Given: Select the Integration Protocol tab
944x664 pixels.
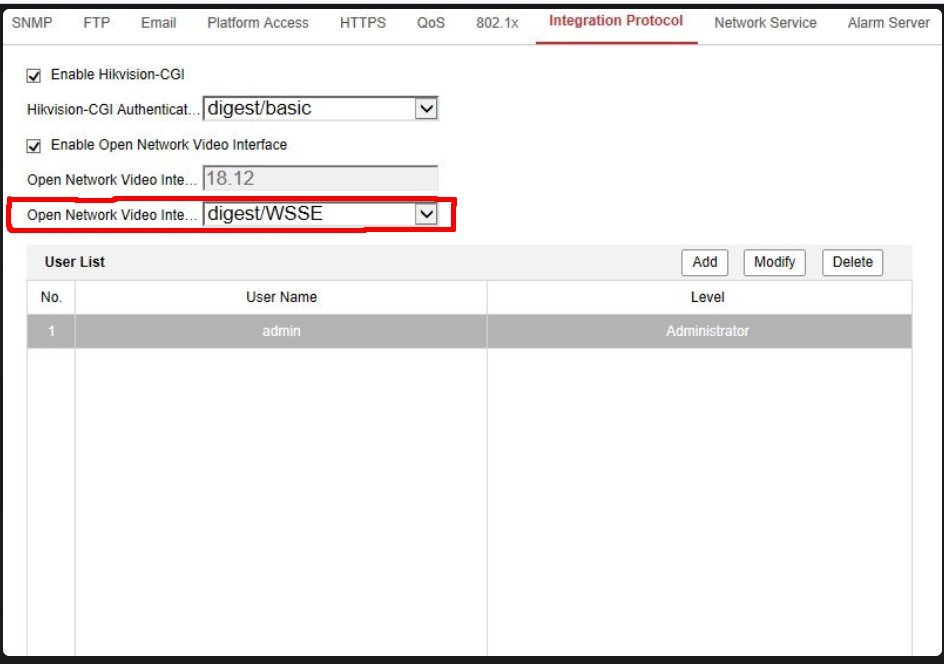Looking at the screenshot, I should point(616,21).
